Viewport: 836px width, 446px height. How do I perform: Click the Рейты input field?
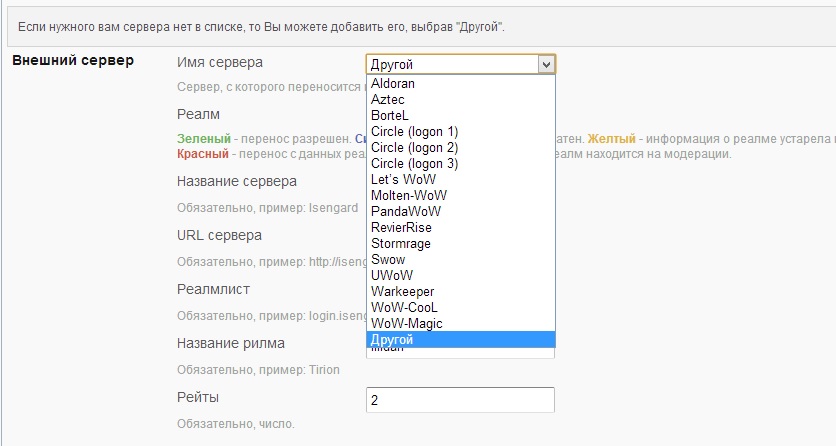coord(460,400)
